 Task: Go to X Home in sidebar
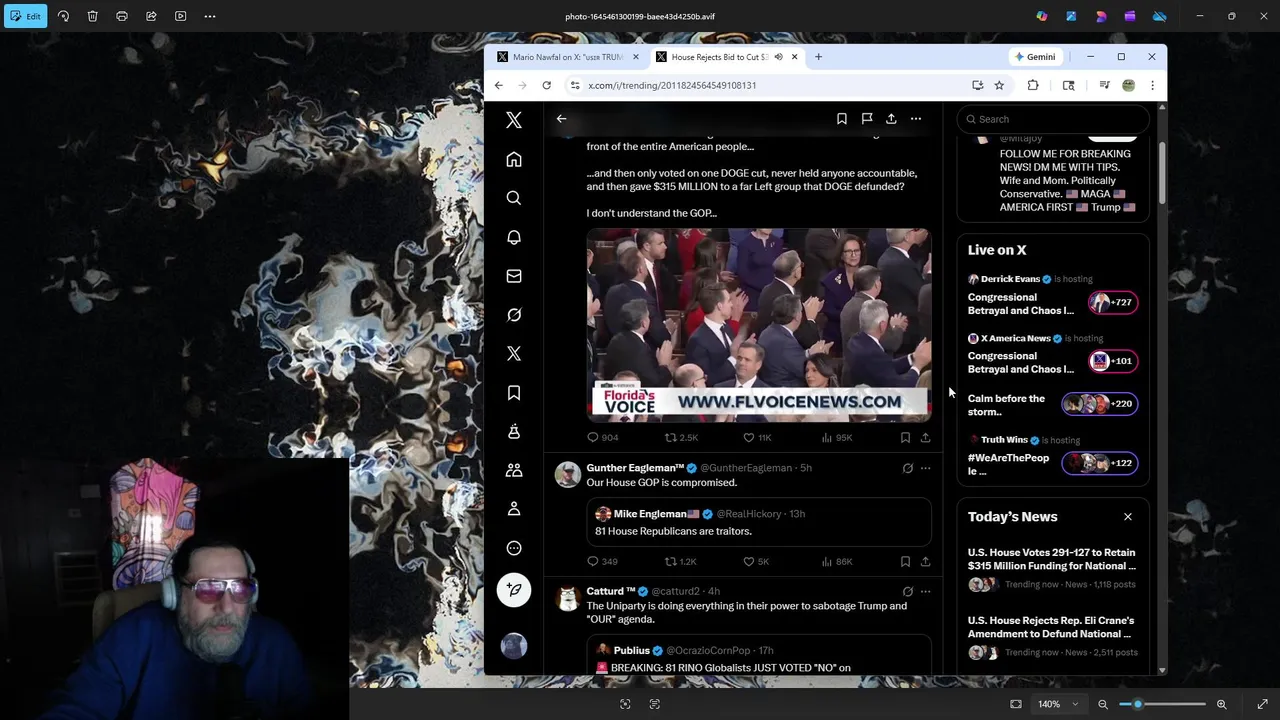point(514,159)
